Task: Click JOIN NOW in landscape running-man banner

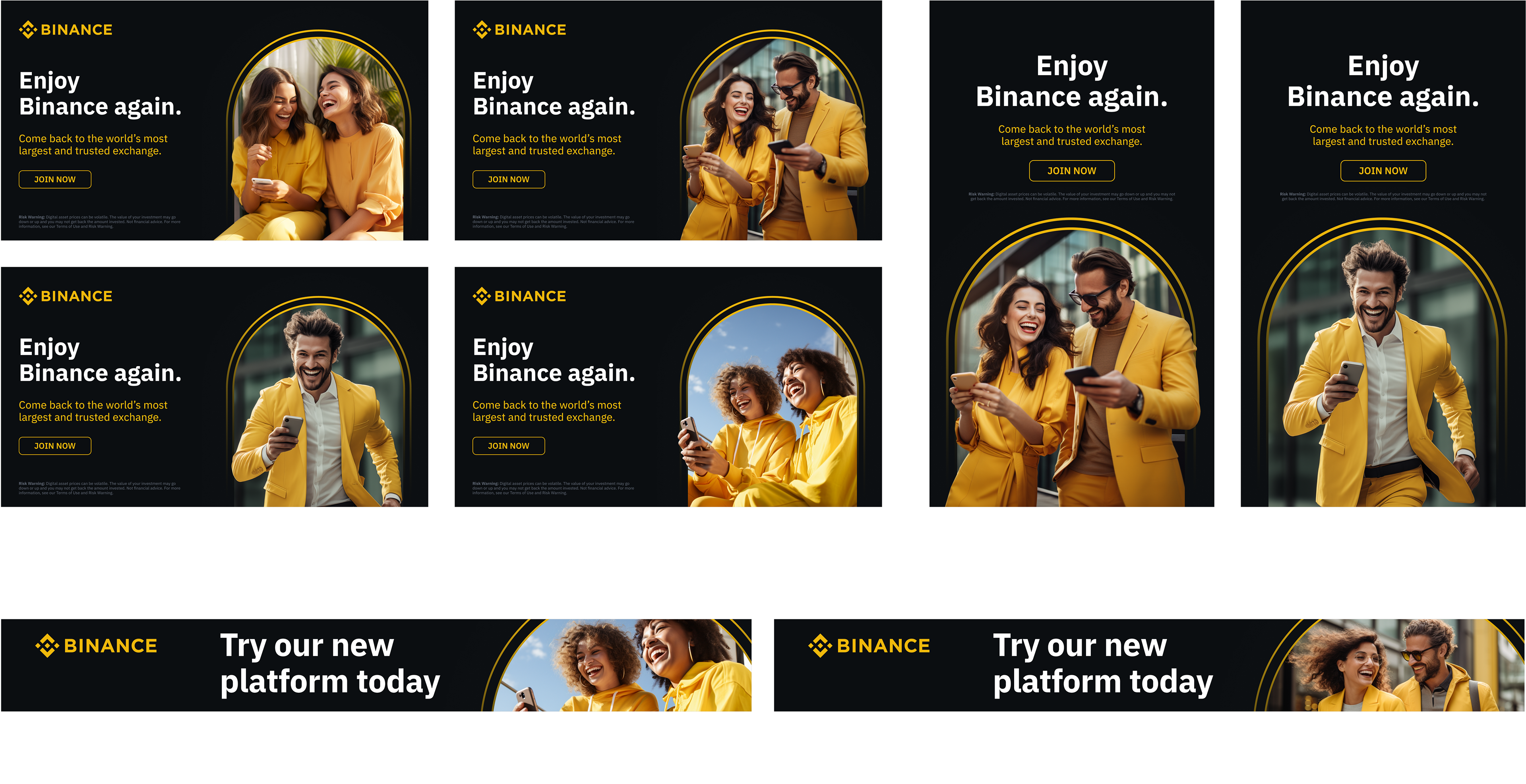Action: (x=55, y=446)
